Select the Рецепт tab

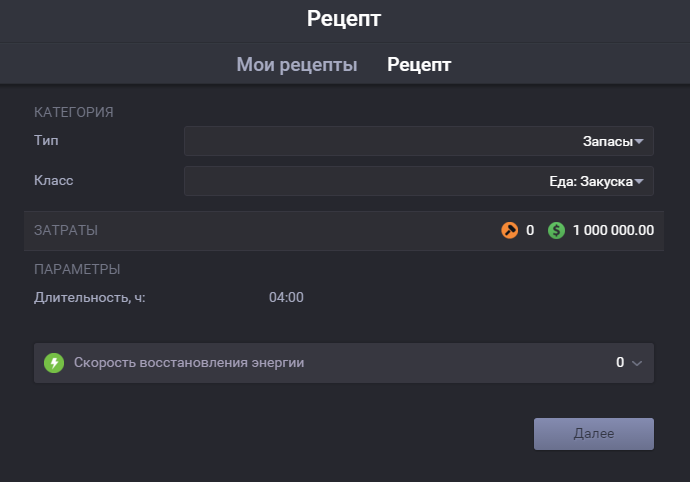419,65
